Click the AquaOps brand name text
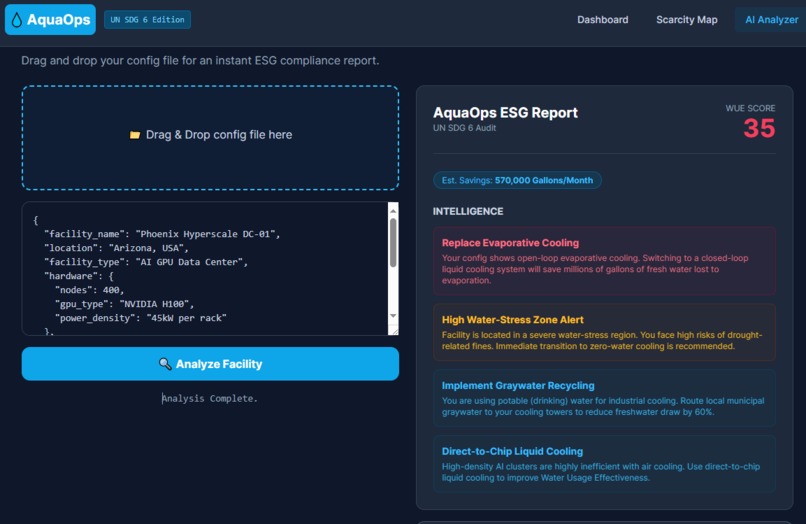This screenshot has width=806, height=524. pyautogui.click(x=59, y=20)
